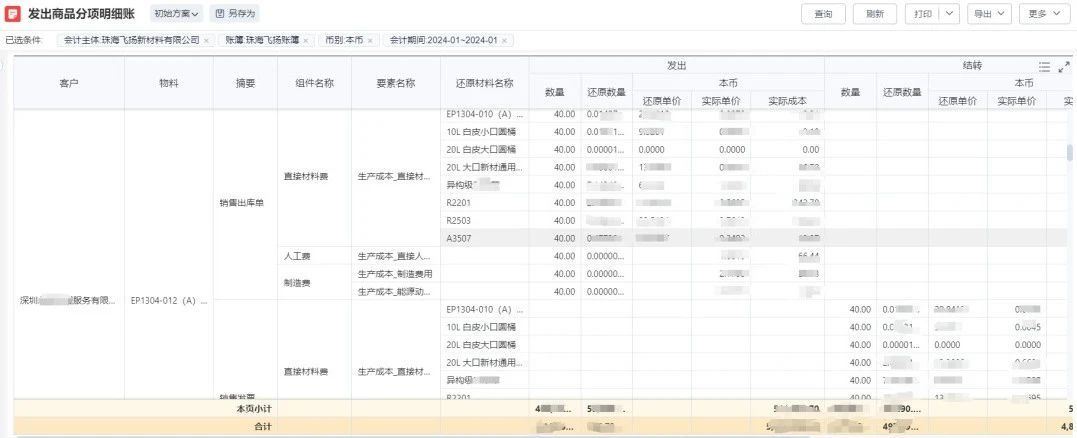Image resolution: width=1077 pixels, height=438 pixels.
Task: Click the 查询 button
Action: pyautogui.click(x=823, y=14)
